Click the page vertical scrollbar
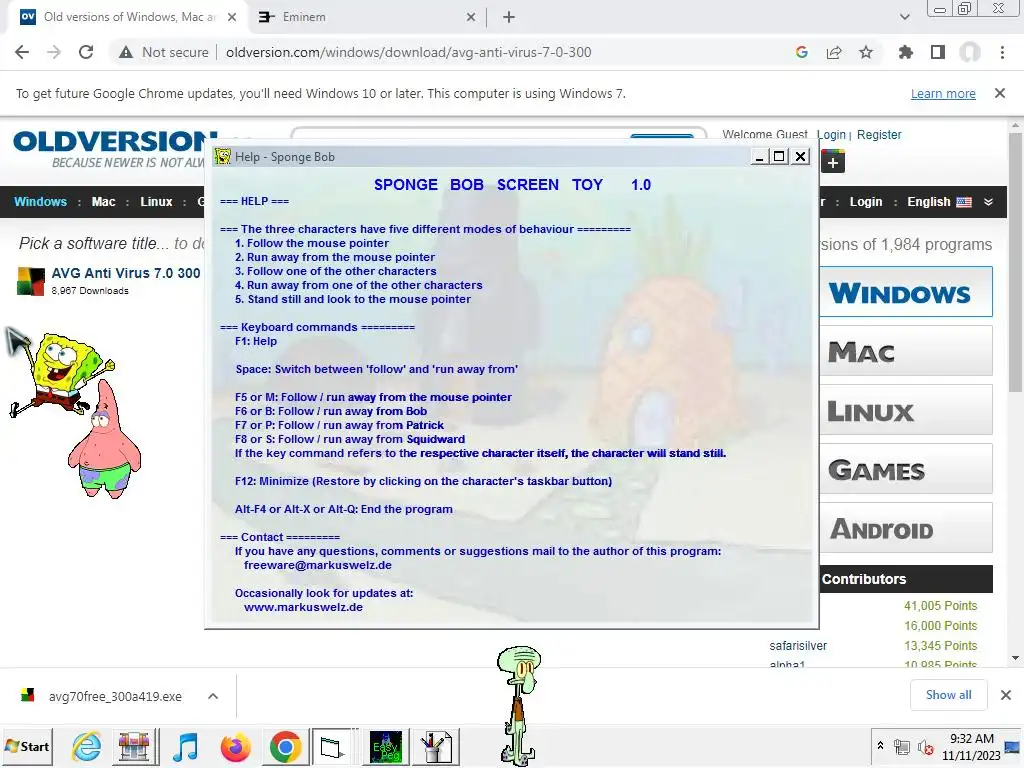The width and height of the screenshot is (1024, 768). click(1015, 261)
